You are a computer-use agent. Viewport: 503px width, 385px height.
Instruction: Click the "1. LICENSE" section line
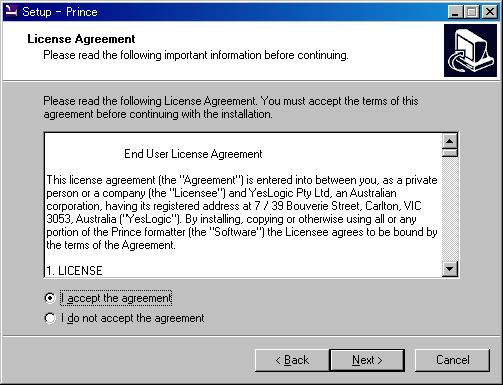[x=74, y=271]
